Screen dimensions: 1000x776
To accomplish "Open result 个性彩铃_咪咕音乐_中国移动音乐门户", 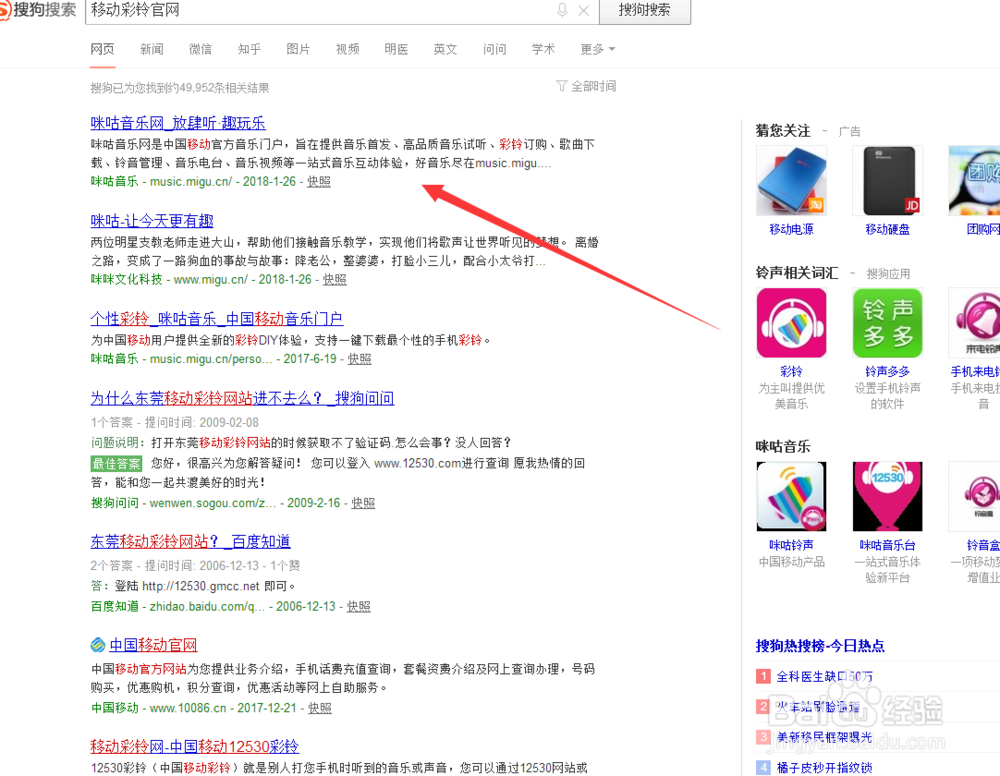I will point(217,319).
